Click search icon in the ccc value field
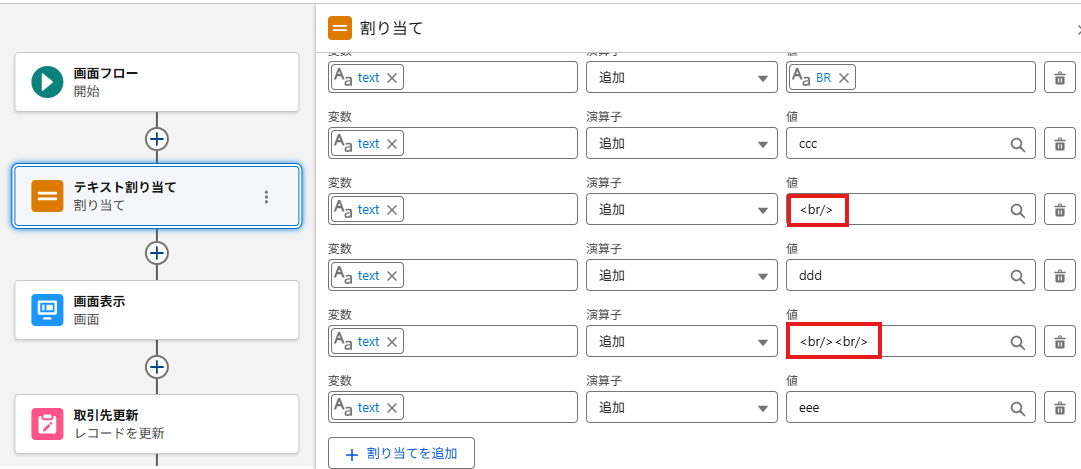 (x=1017, y=144)
